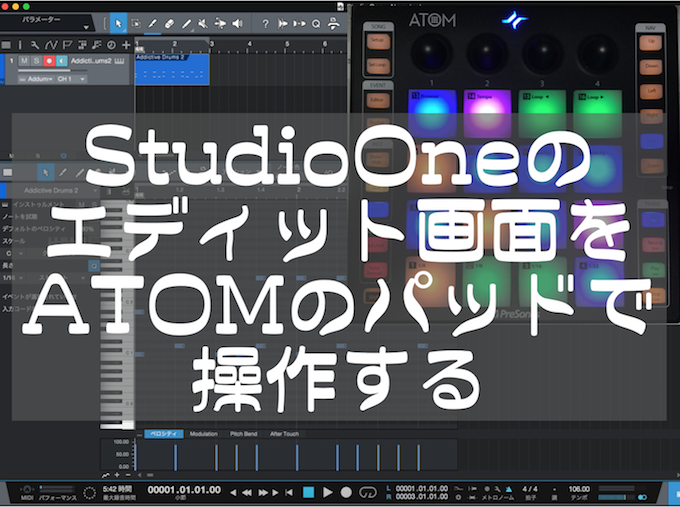Select the Range tool
The width and height of the screenshot is (680, 507).
136,23
